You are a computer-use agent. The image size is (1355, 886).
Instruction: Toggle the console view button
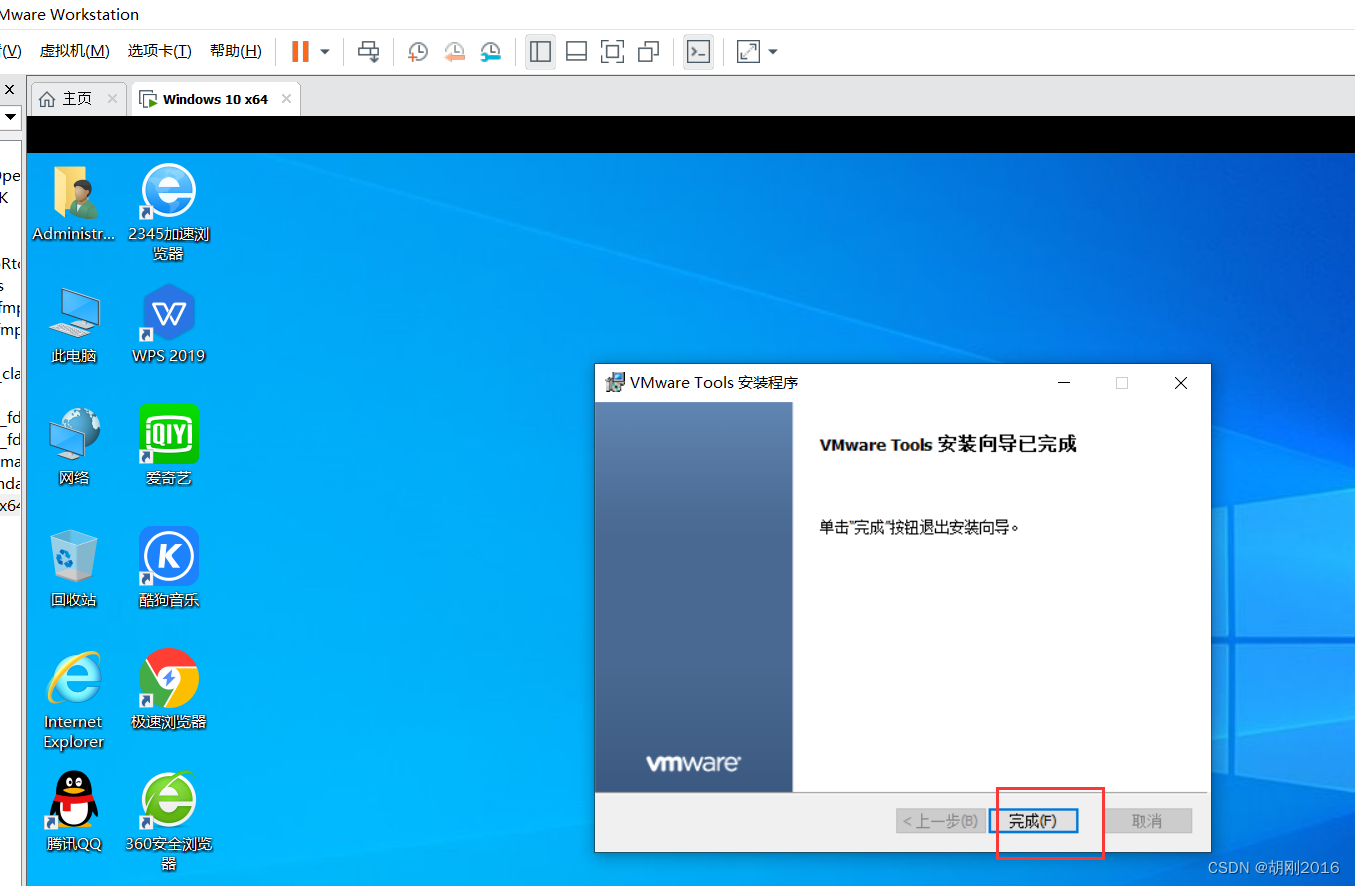click(x=699, y=51)
